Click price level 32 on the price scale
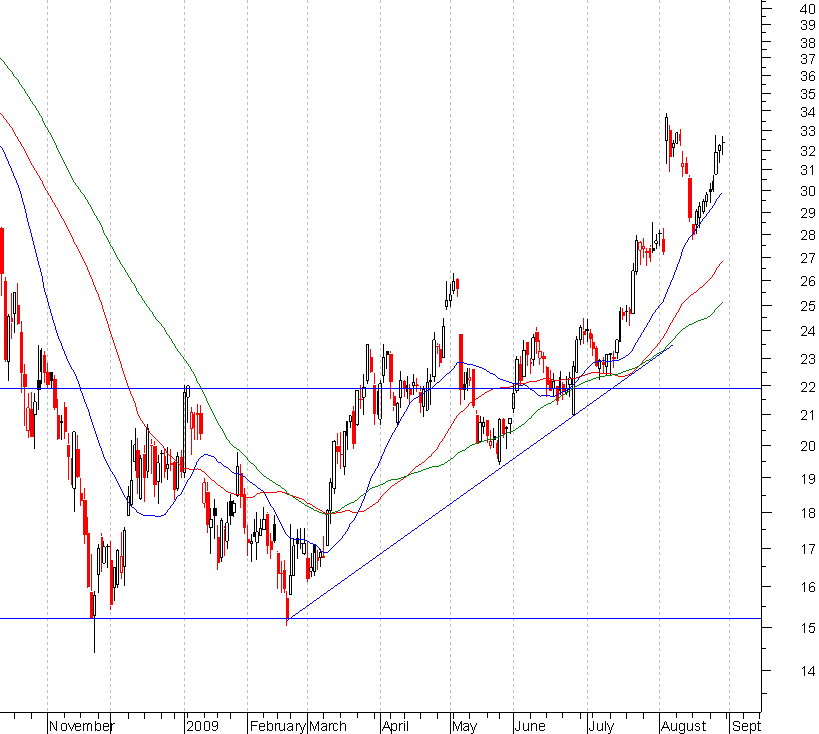Viewport: 819px width, 734px height. pos(808,152)
